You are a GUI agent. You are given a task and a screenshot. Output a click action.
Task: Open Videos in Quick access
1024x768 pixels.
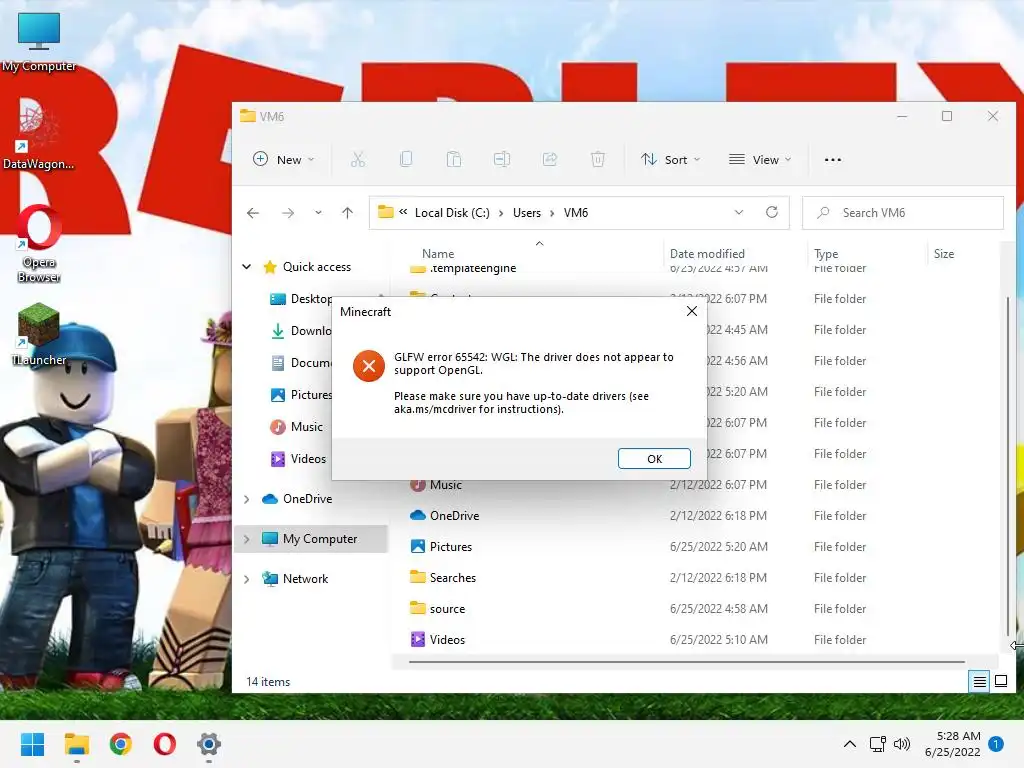[298, 459]
